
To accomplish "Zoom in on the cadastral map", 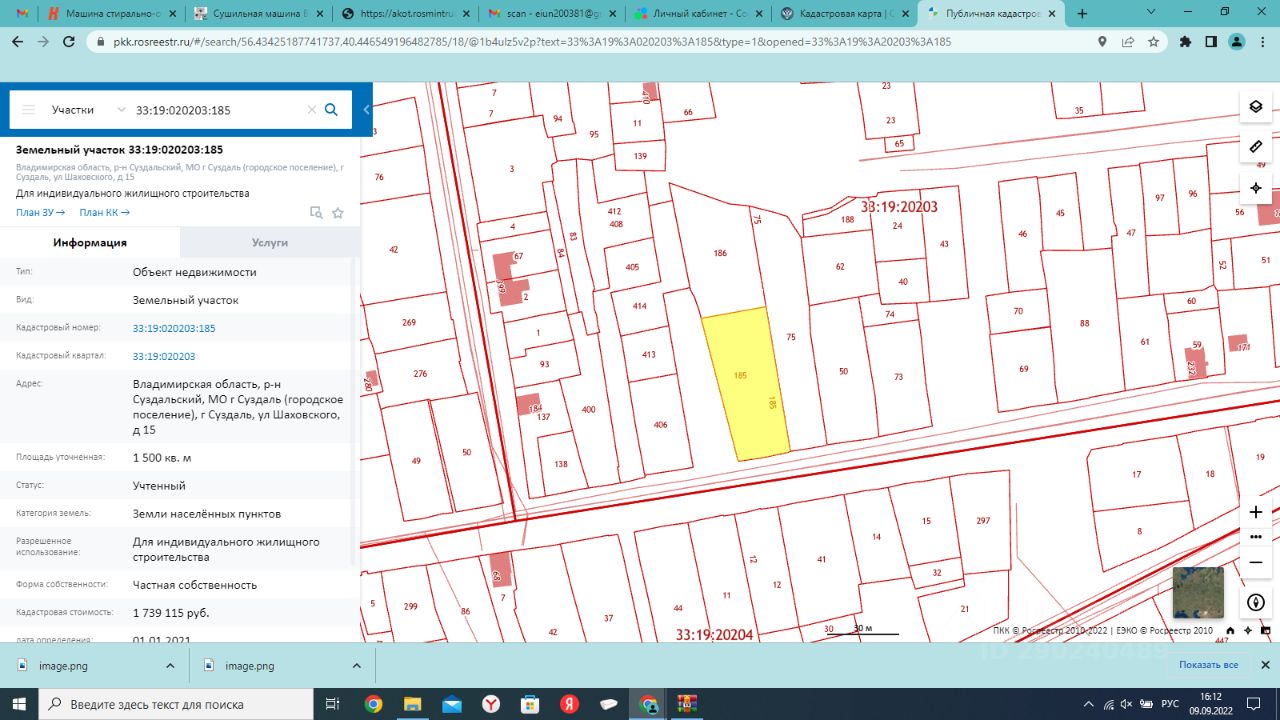I will (x=1256, y=512).
